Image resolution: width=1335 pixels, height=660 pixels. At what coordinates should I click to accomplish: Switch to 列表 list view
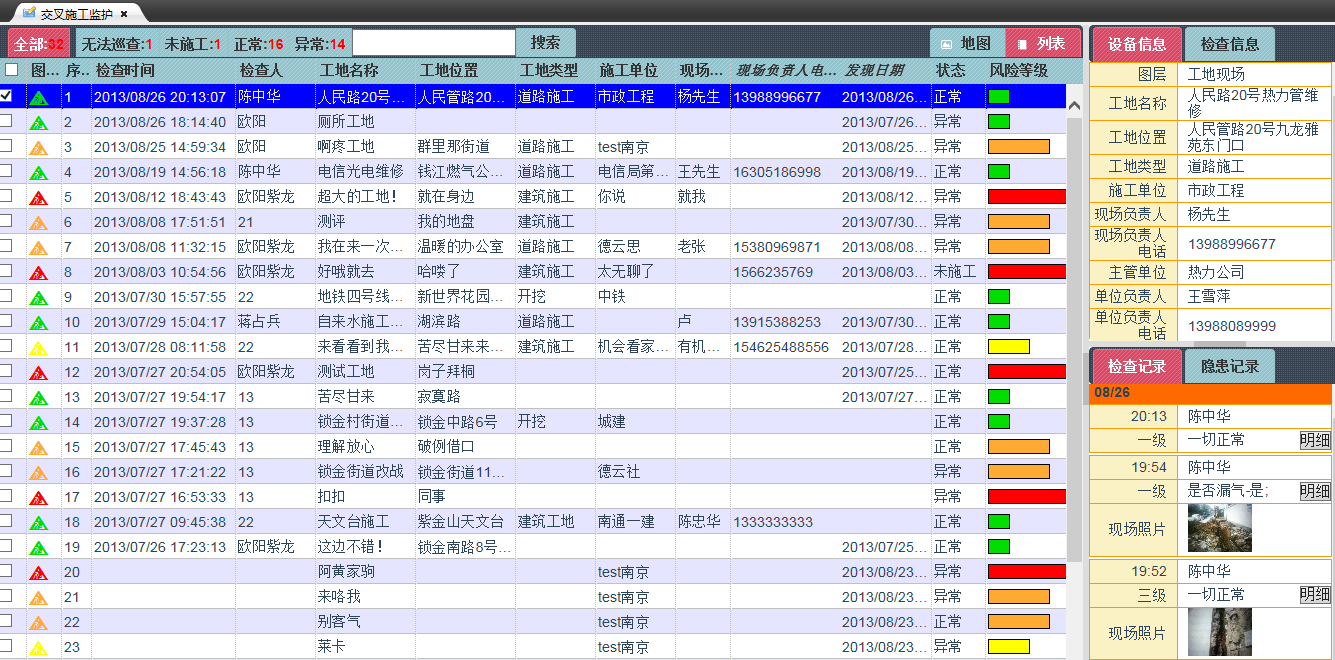tap(1043, 43)
